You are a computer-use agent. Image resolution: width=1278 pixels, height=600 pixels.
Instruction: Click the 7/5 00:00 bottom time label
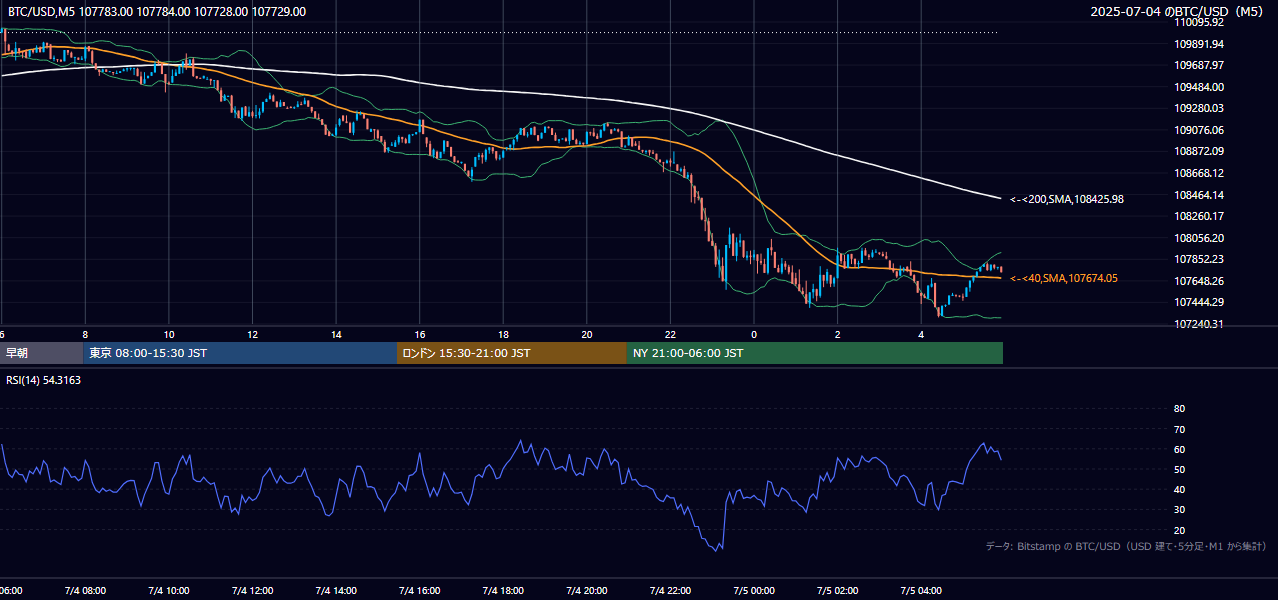(x=754, y=591)
